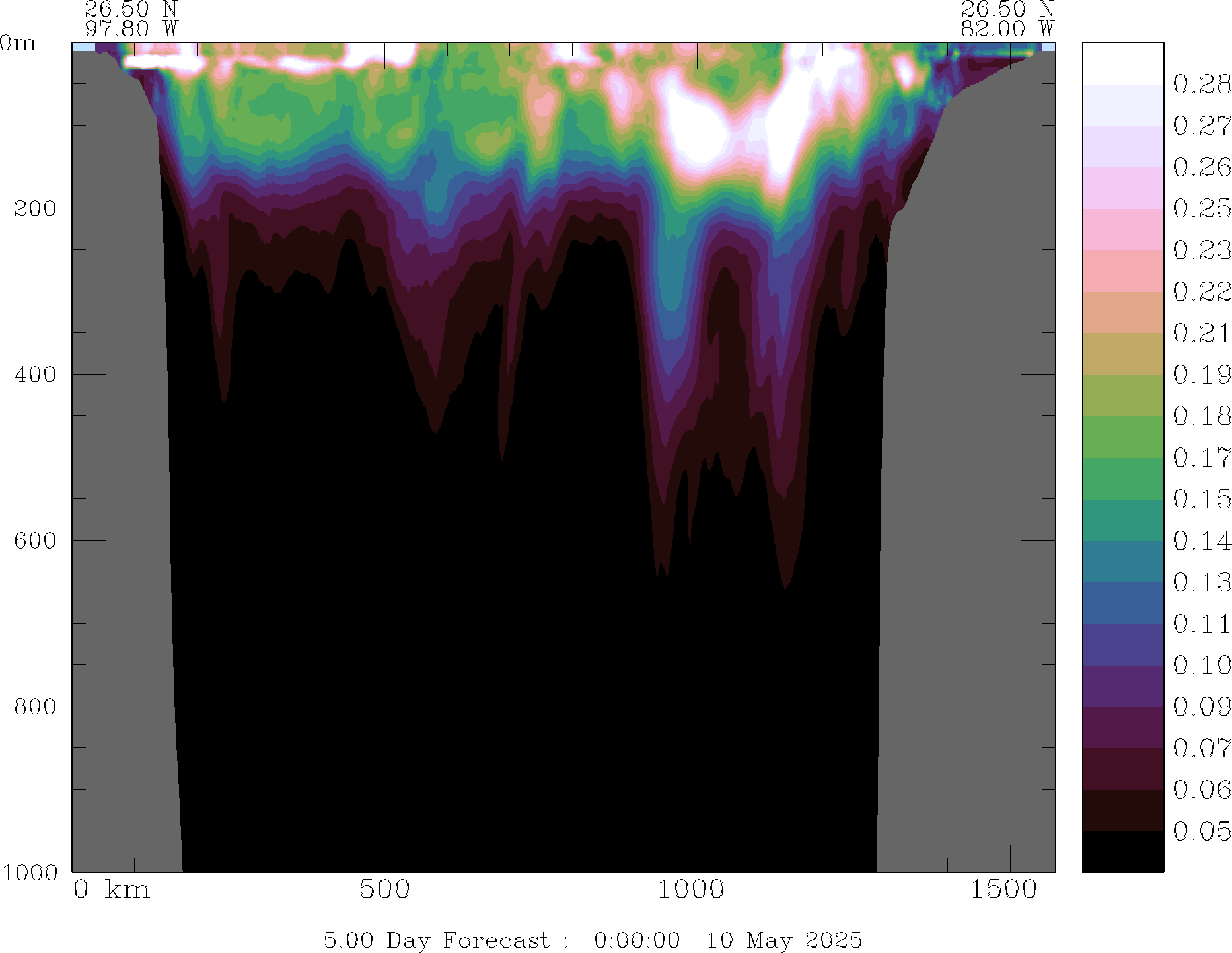
Task: Click the 0m surface depth label
Action: [x=17, y=44]
